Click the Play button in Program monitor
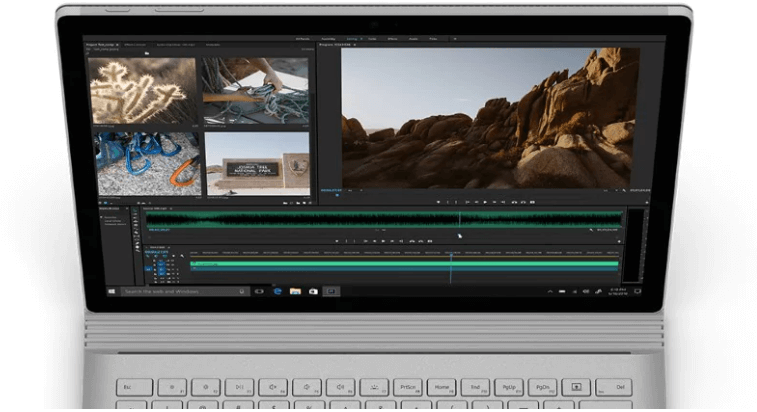 point(485,202)
